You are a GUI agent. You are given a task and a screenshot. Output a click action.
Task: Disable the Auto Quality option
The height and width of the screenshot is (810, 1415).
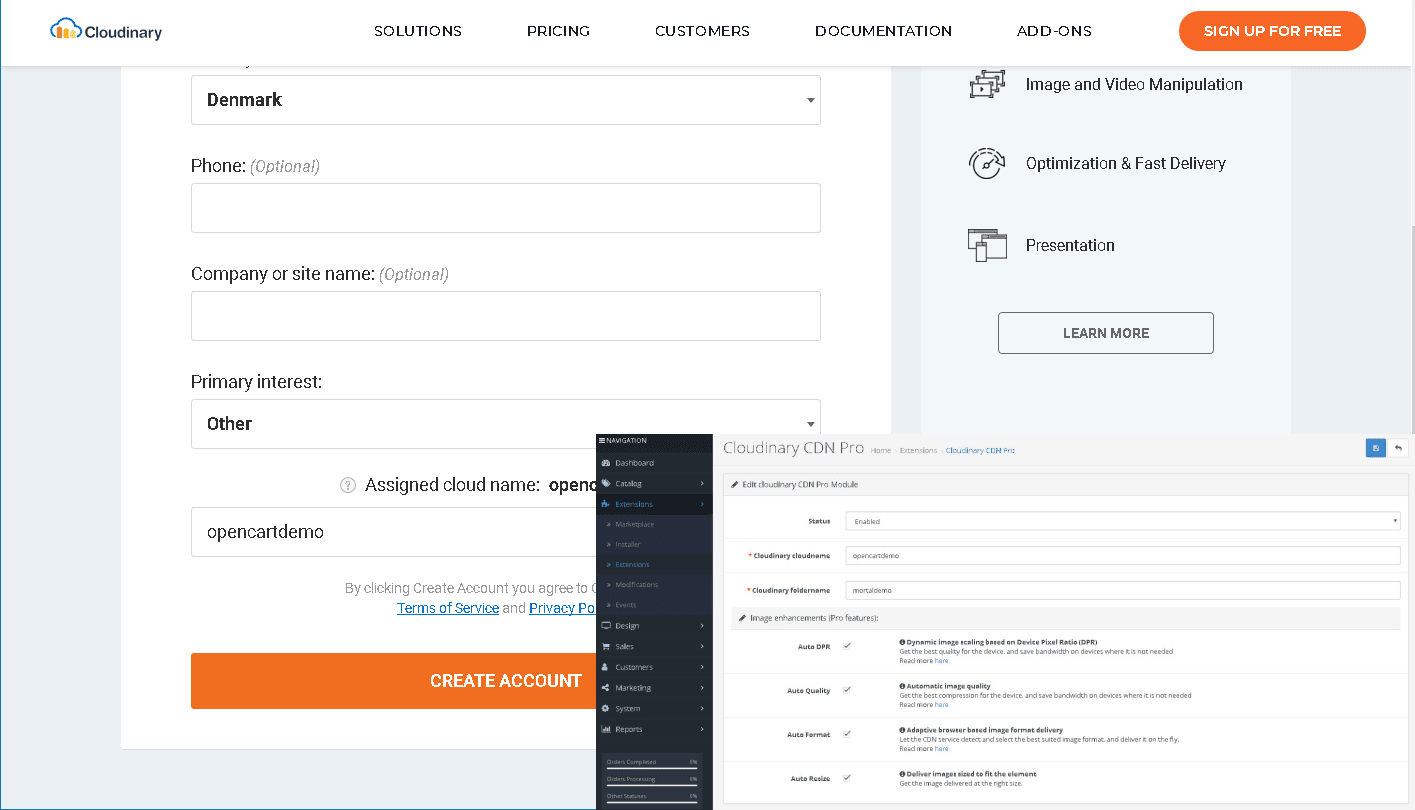pos(847,690)
